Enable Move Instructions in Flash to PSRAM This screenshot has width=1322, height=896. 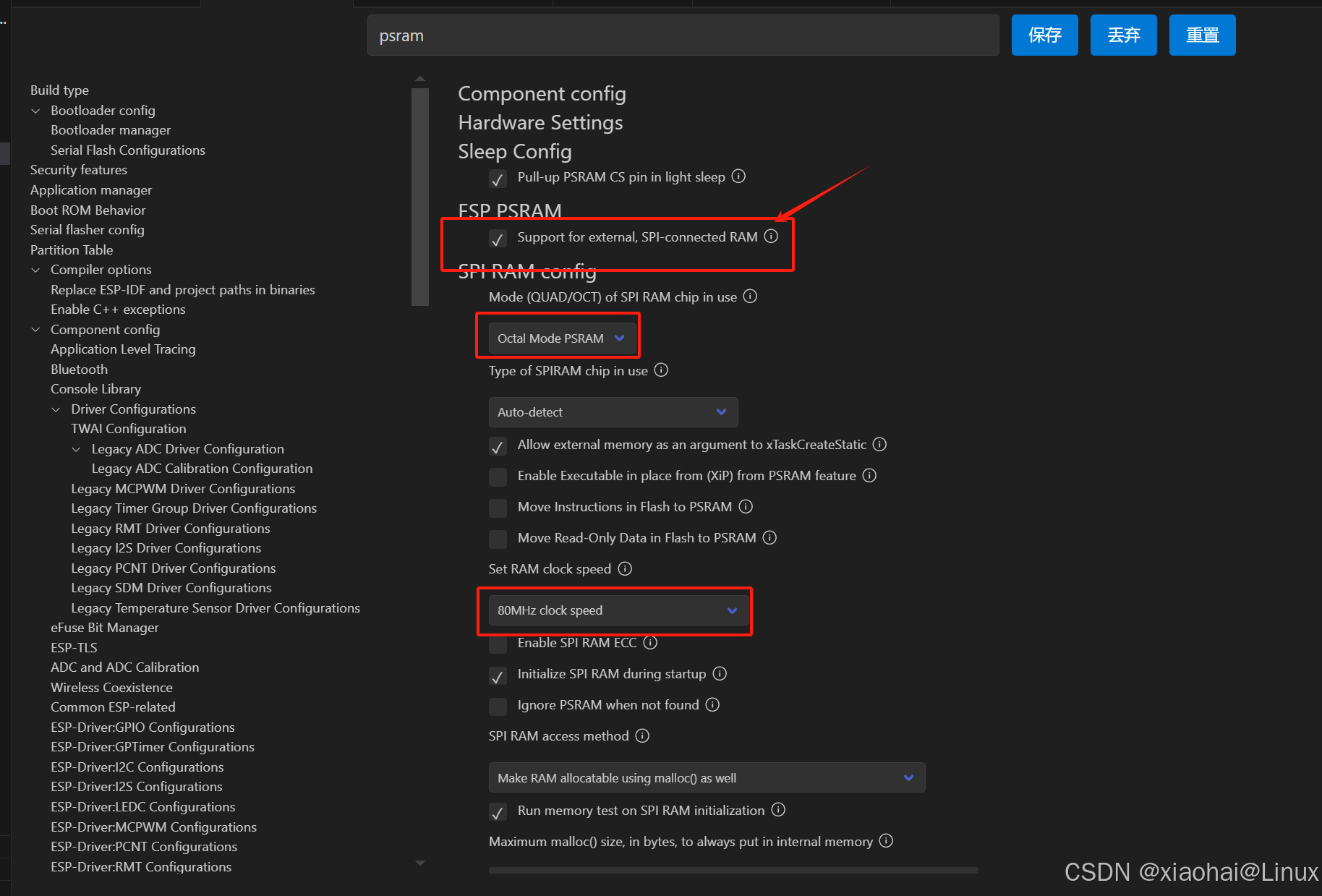coord(498,508)
